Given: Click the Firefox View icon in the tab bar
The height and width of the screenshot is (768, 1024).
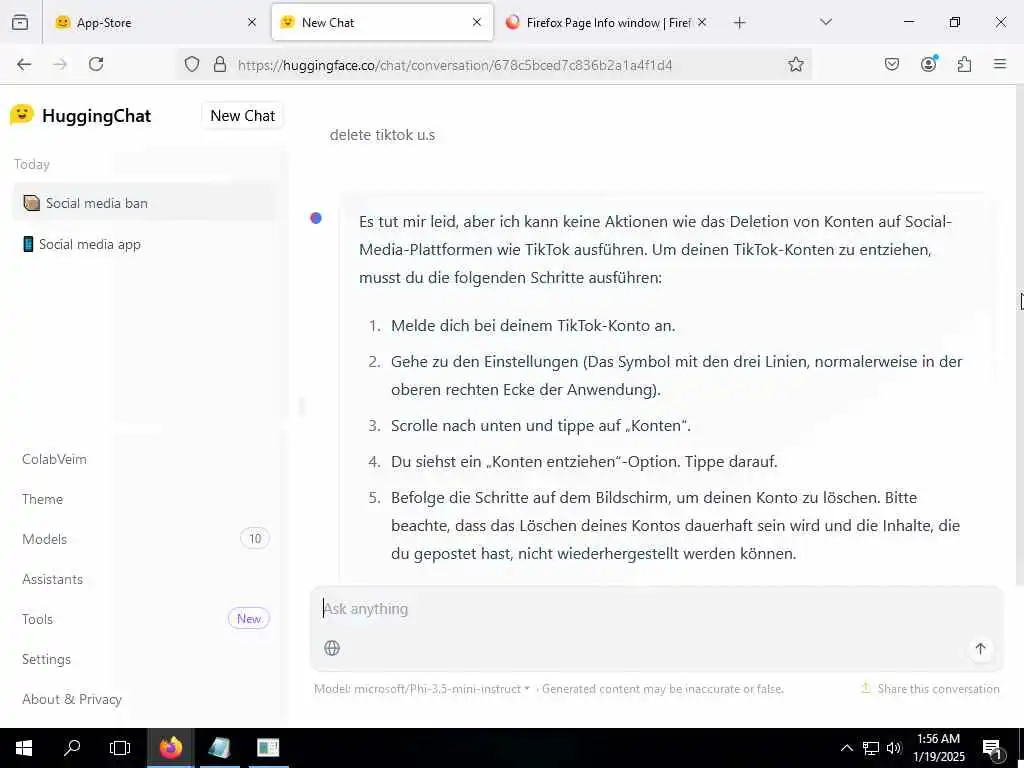Looking at the screenshot, I should (x=20, y=23).
